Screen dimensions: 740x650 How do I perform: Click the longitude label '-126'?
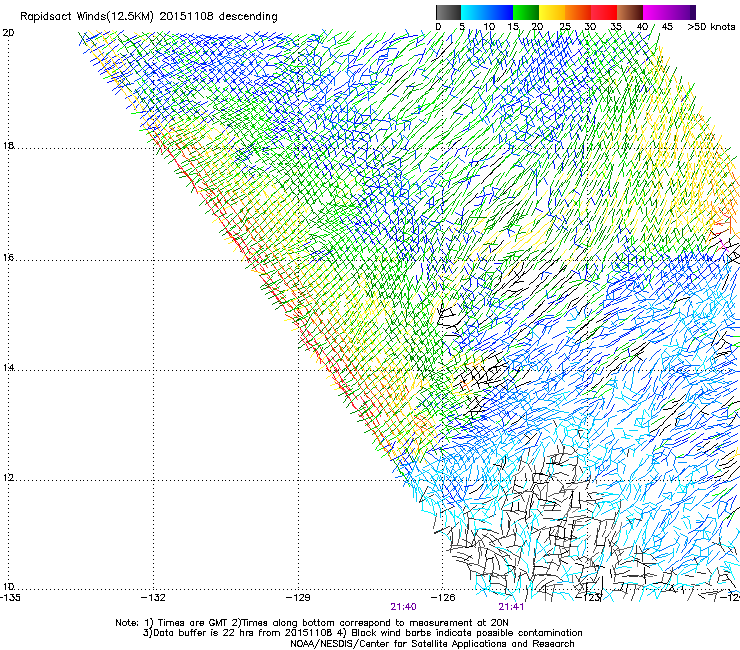point(443,598)
